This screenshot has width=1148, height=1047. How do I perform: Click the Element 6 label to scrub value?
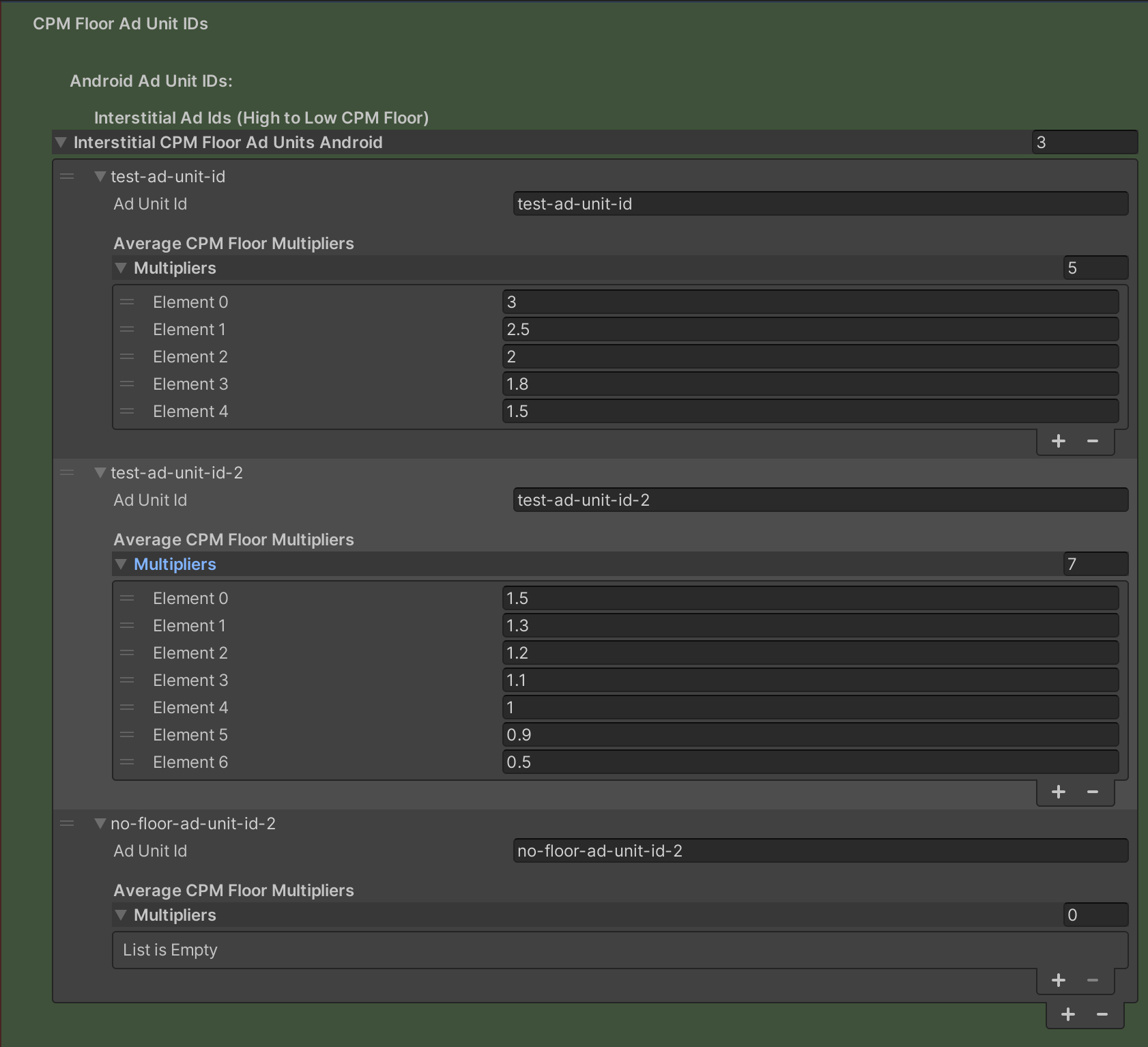(190, 762)
